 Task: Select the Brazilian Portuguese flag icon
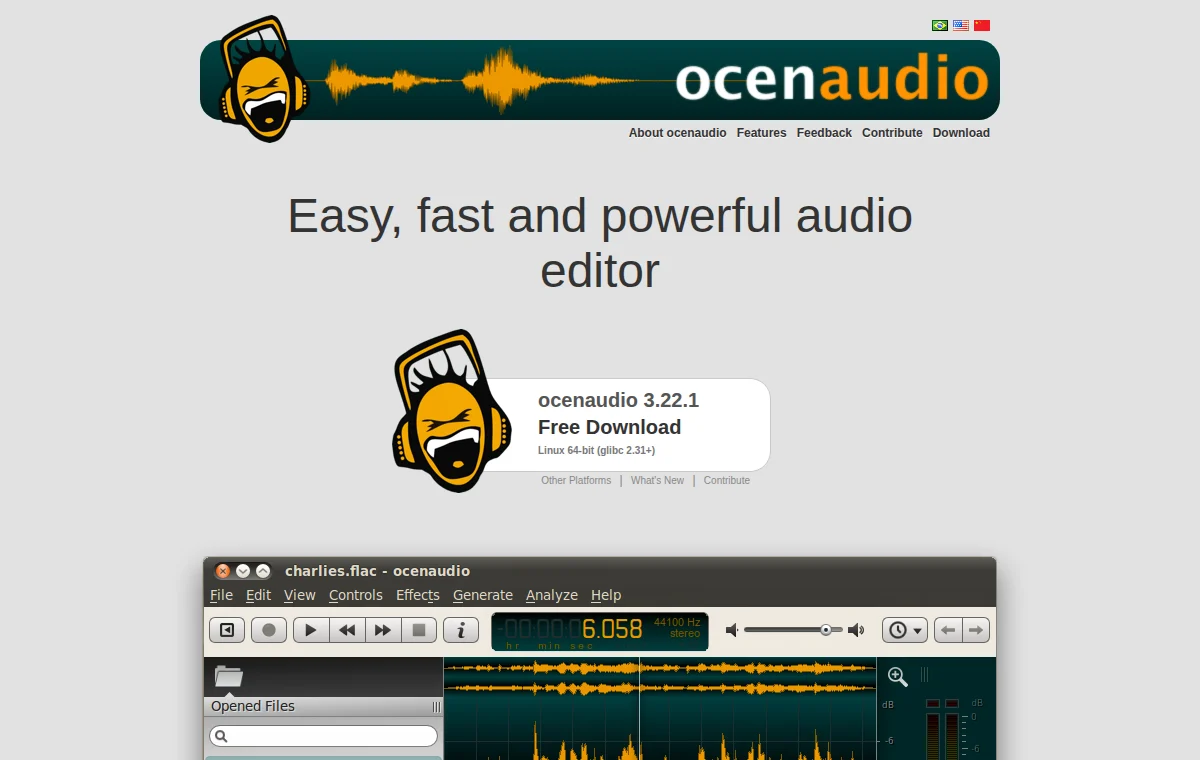[x=940, y=25]
